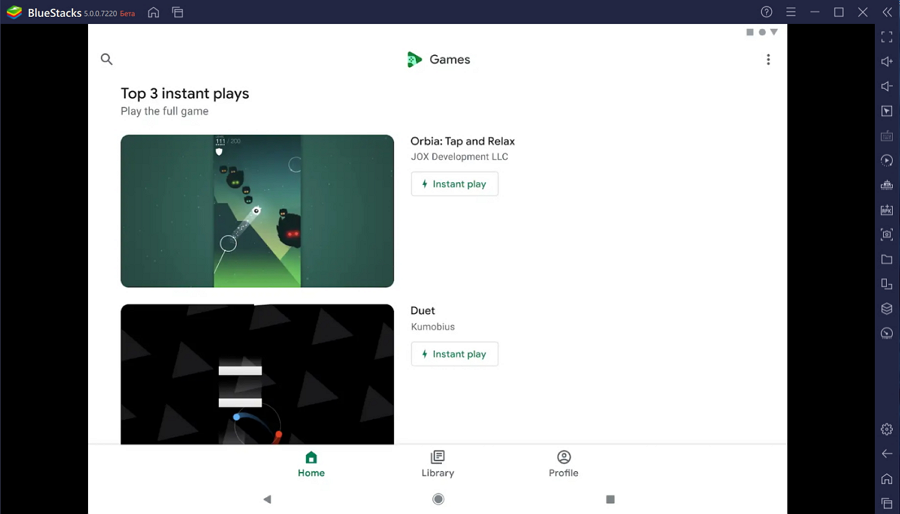900x514 pixels.
Task: Open sync operations play-circle icon
Action: 887,161
